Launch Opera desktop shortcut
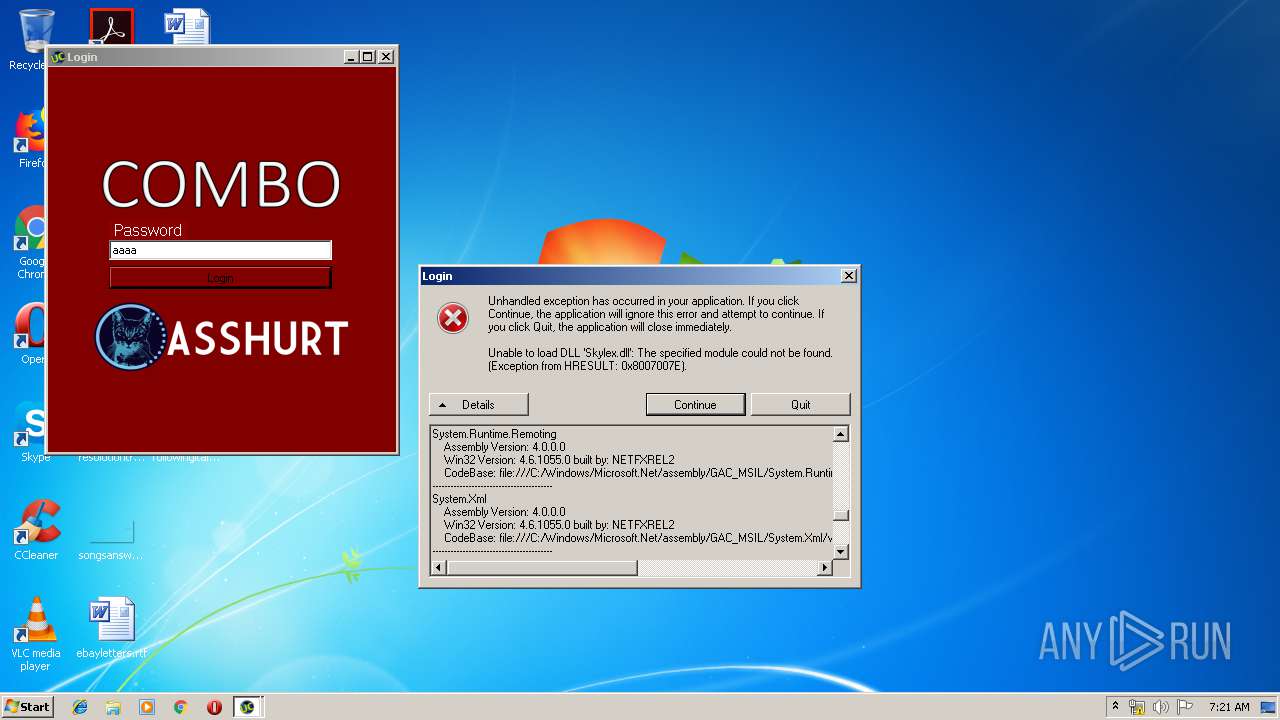The width and height of the screenshot is (1280, 720). pyautogui.click(x=30, y=335)
